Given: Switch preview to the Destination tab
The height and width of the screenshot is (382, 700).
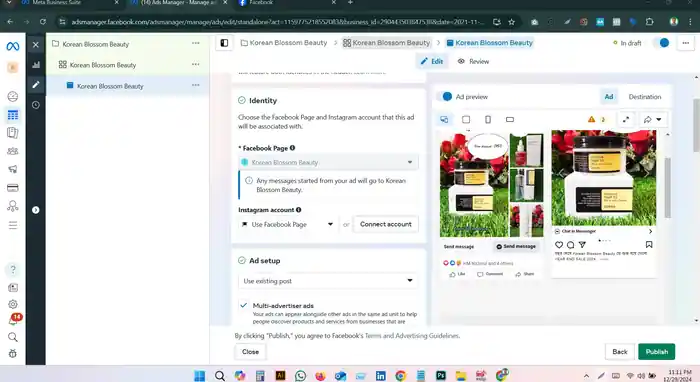Looking at the screenshot, I should pyautogui.click(x=645, y=97).
